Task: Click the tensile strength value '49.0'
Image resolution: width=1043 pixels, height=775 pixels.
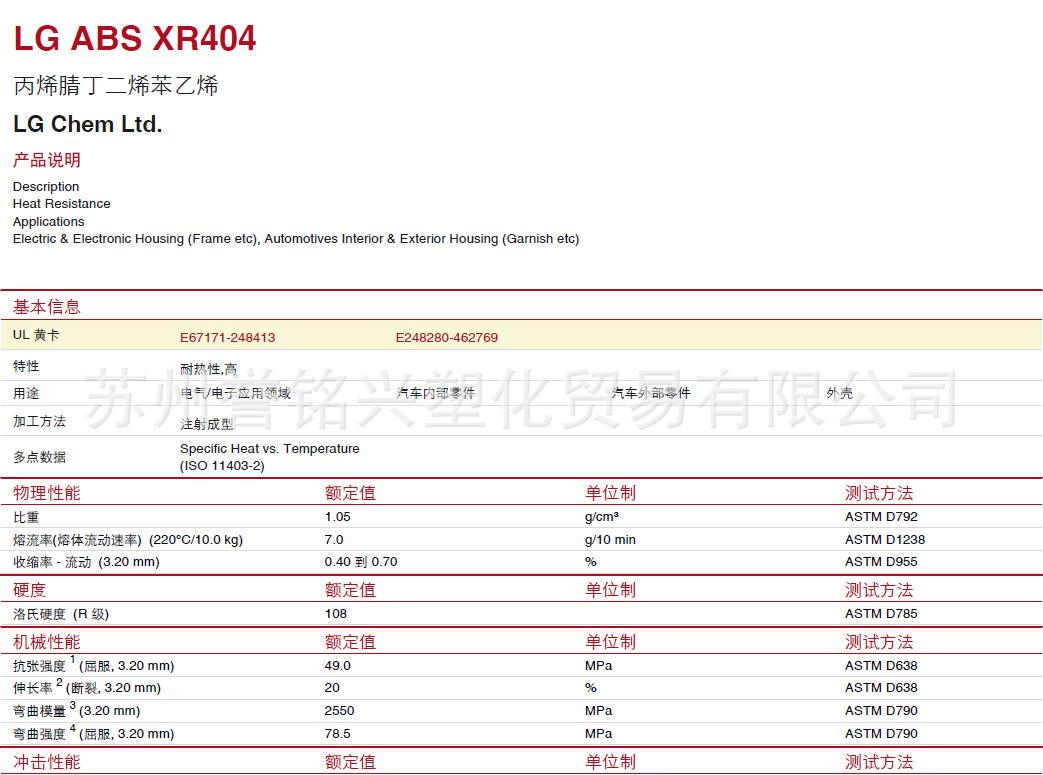Action: (x=338, y=666)
